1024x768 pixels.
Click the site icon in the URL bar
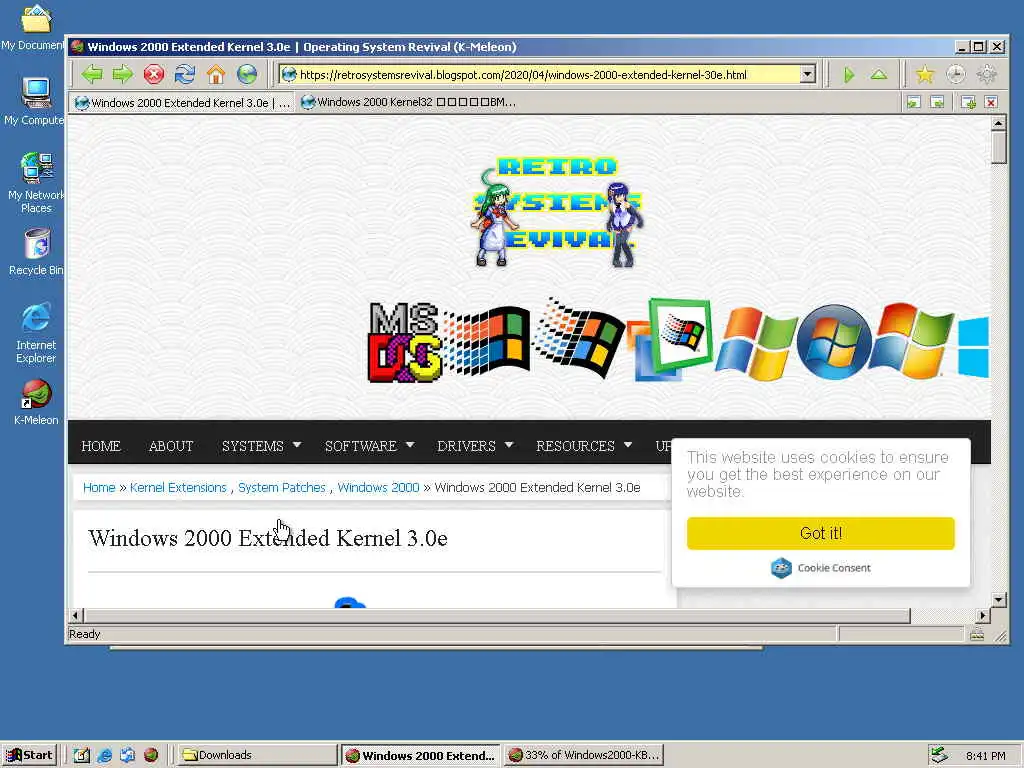point(289,74)
